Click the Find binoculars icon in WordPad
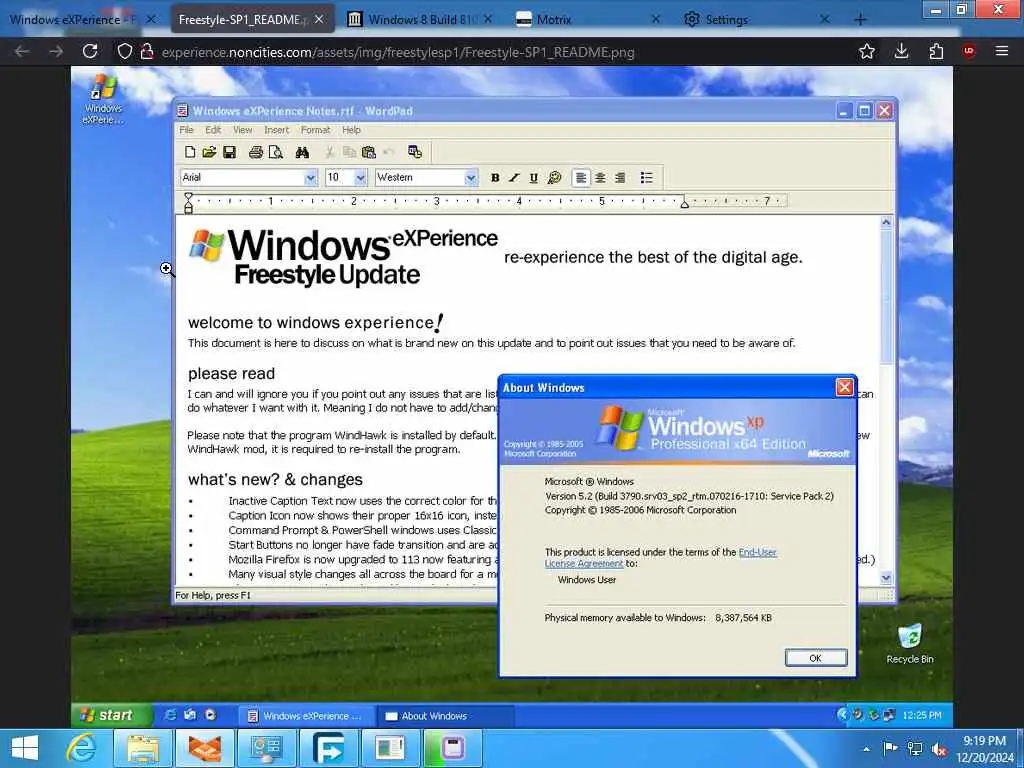 pyautogui.click(x=302, y=152)
